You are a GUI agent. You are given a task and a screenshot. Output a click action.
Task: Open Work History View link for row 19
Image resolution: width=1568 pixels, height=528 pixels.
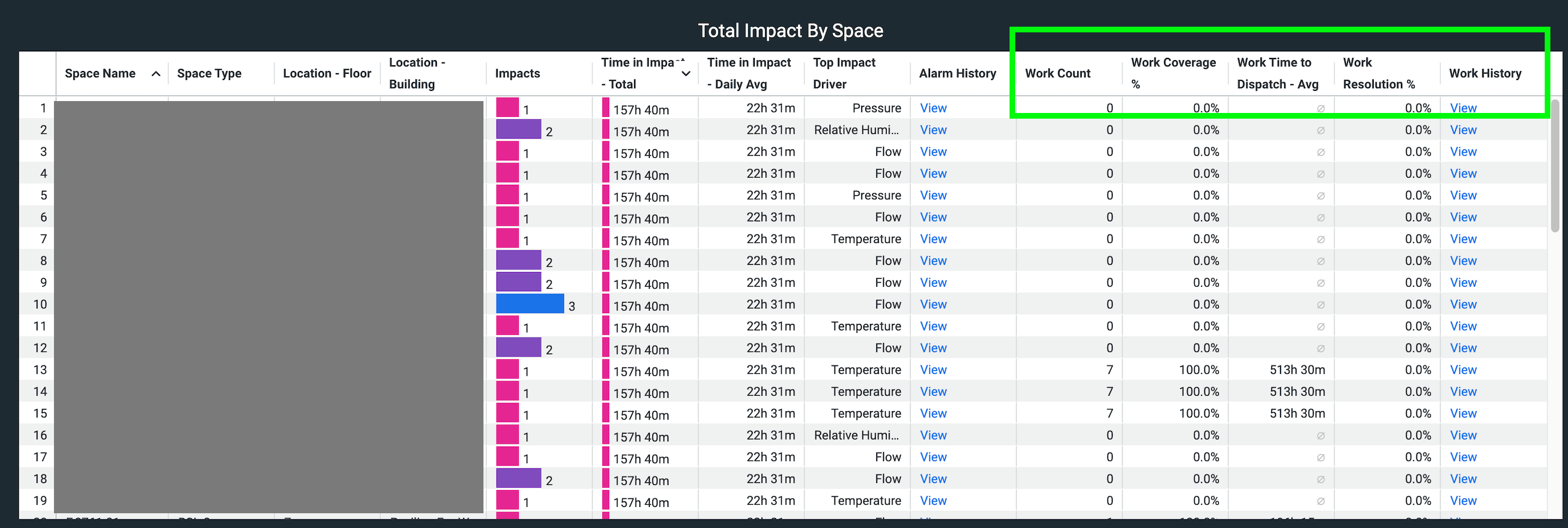pyautogui.click(x=1463, y=501)
